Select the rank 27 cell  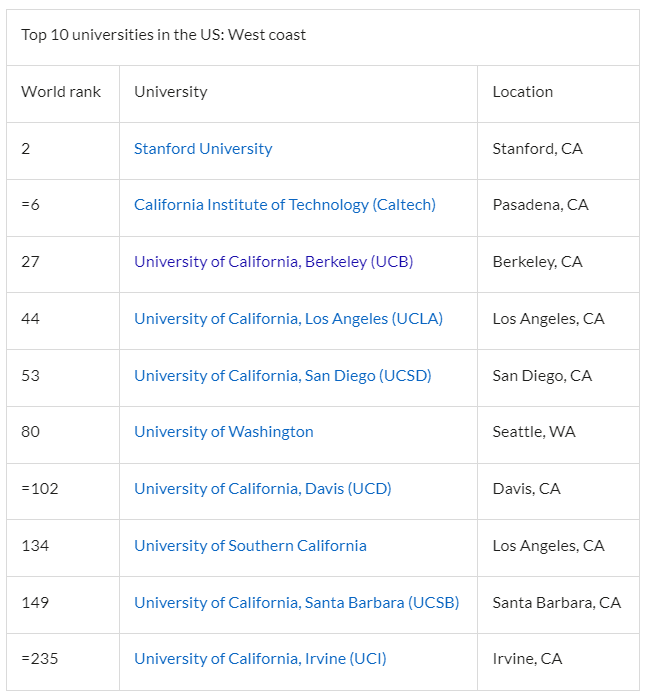click(x=63, y=264)
